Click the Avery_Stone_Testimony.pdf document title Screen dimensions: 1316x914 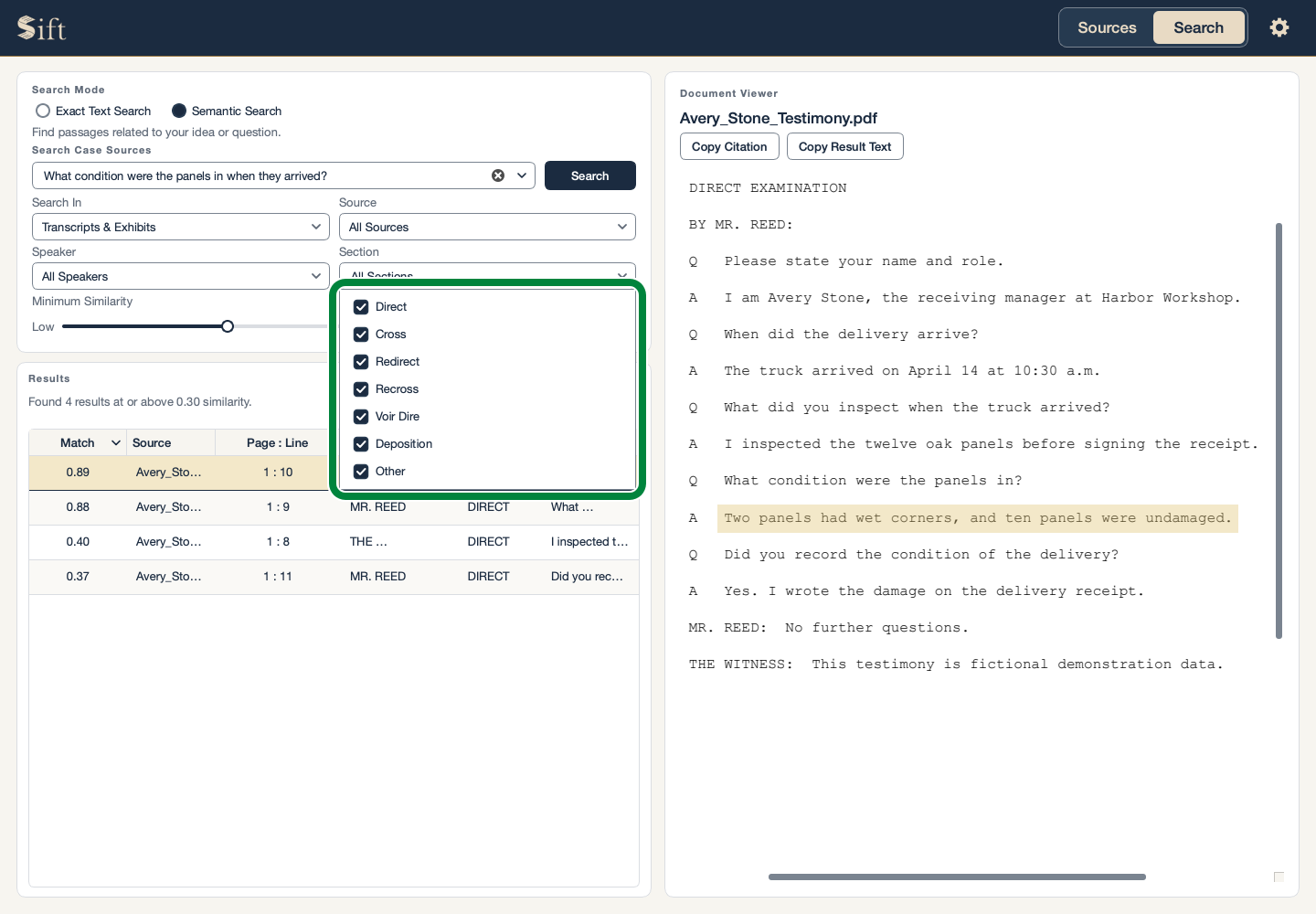[x=779, y=118]
